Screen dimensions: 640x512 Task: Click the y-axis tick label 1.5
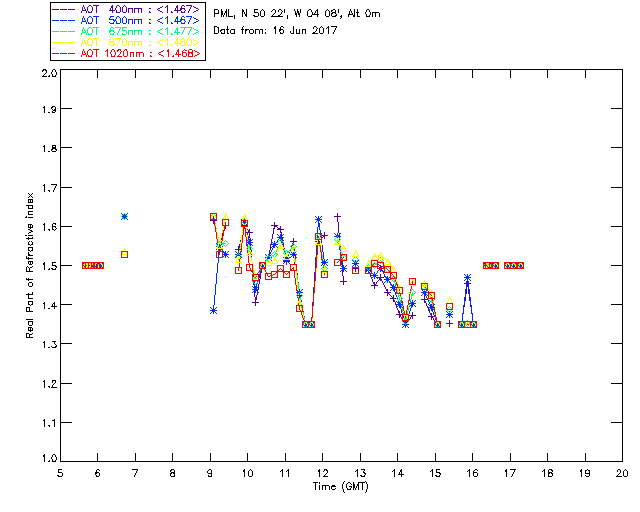click(49, 266)
